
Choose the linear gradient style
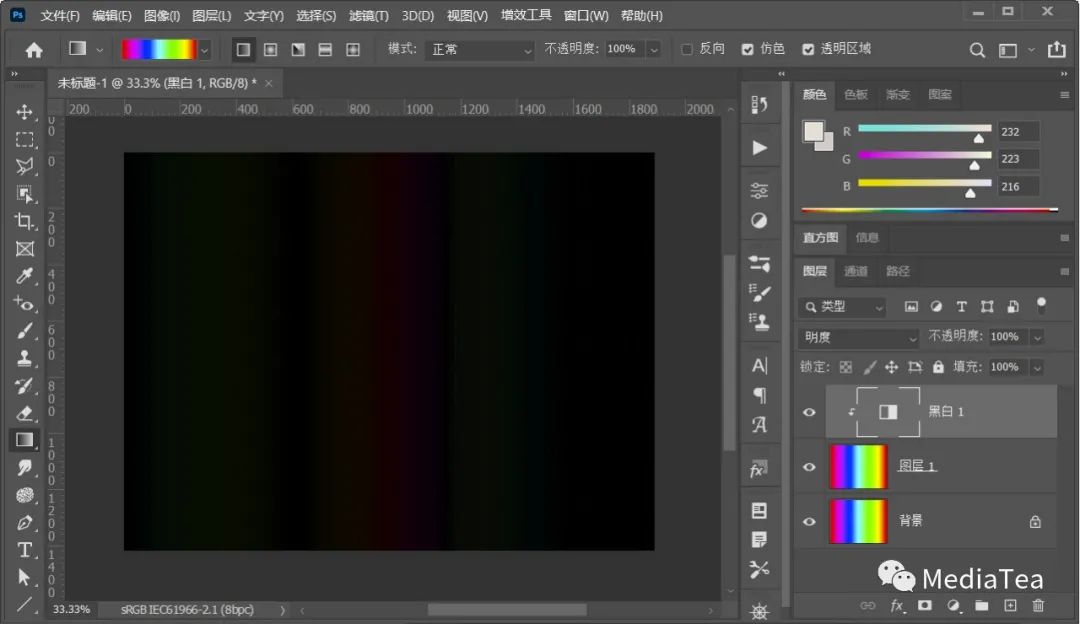coord(243,50)
